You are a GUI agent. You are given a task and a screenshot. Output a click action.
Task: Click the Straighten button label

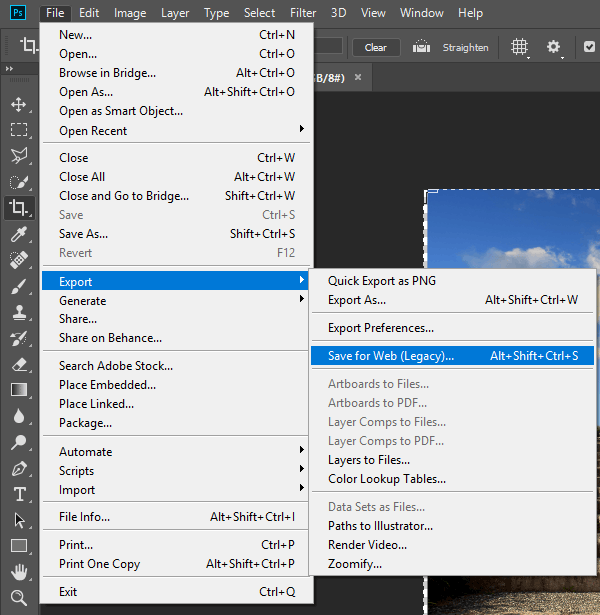(465, 47)
